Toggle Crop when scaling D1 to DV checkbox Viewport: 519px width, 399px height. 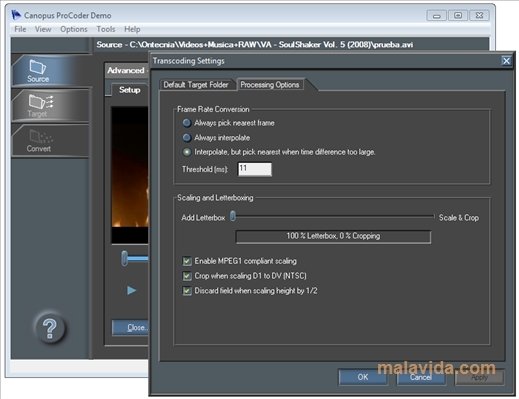click(187, 276)
